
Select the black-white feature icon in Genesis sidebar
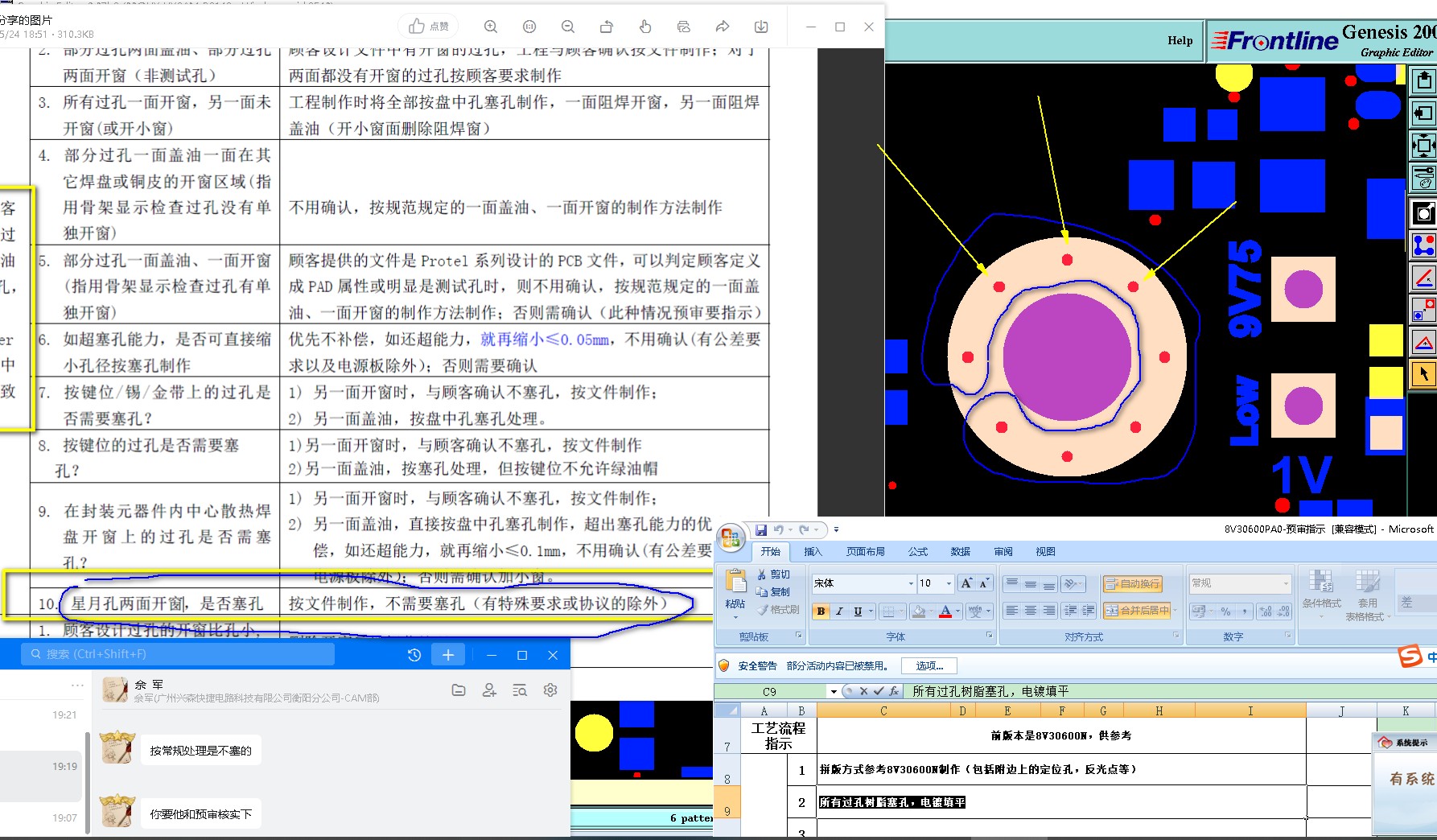coord(1424,213)
